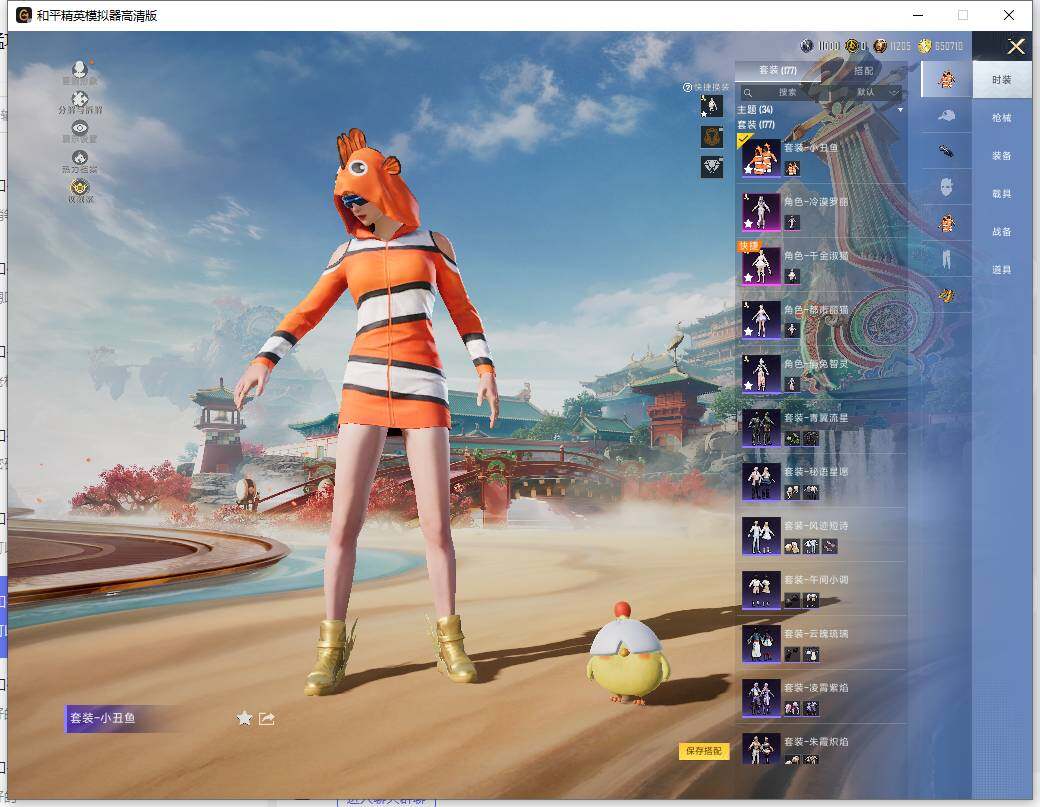The width and height of the screenshot is (1040, 807).
Task: Open the 枪械 firearms menu tab
Action: click(1002, 118)
